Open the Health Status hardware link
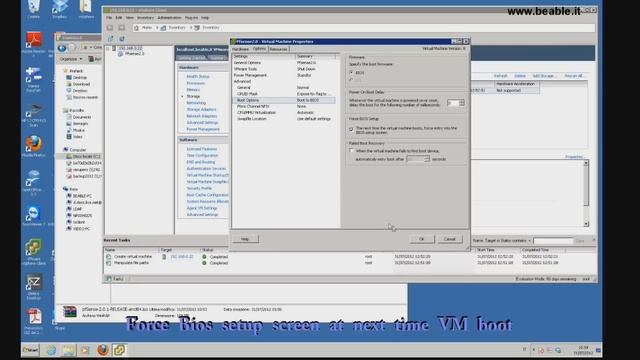The width and height of the screenshot is (640, 360). pyautogui.click(x=198, y=76)
